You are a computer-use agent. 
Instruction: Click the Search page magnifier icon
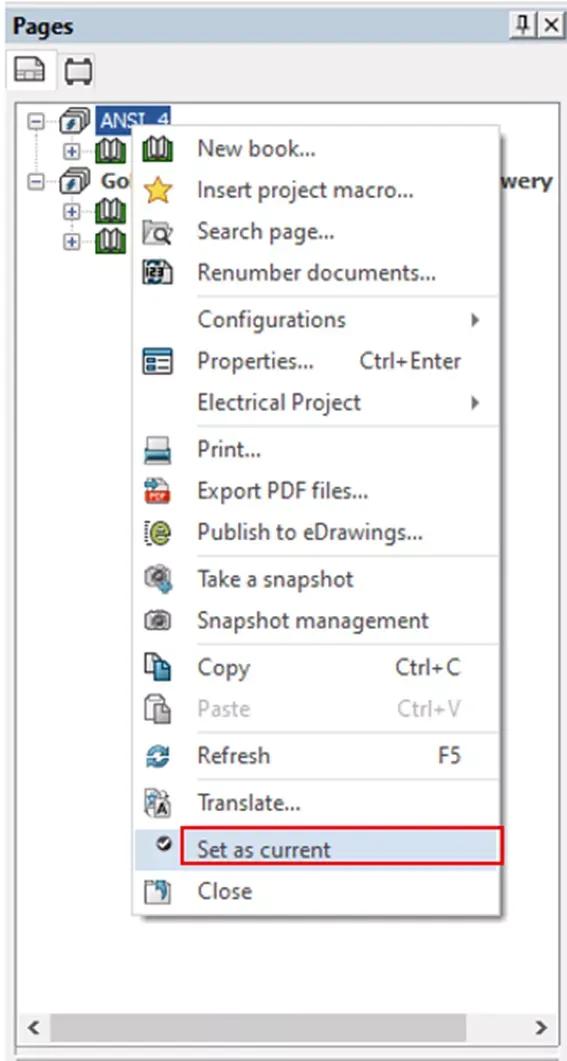(x=157, y=232)
